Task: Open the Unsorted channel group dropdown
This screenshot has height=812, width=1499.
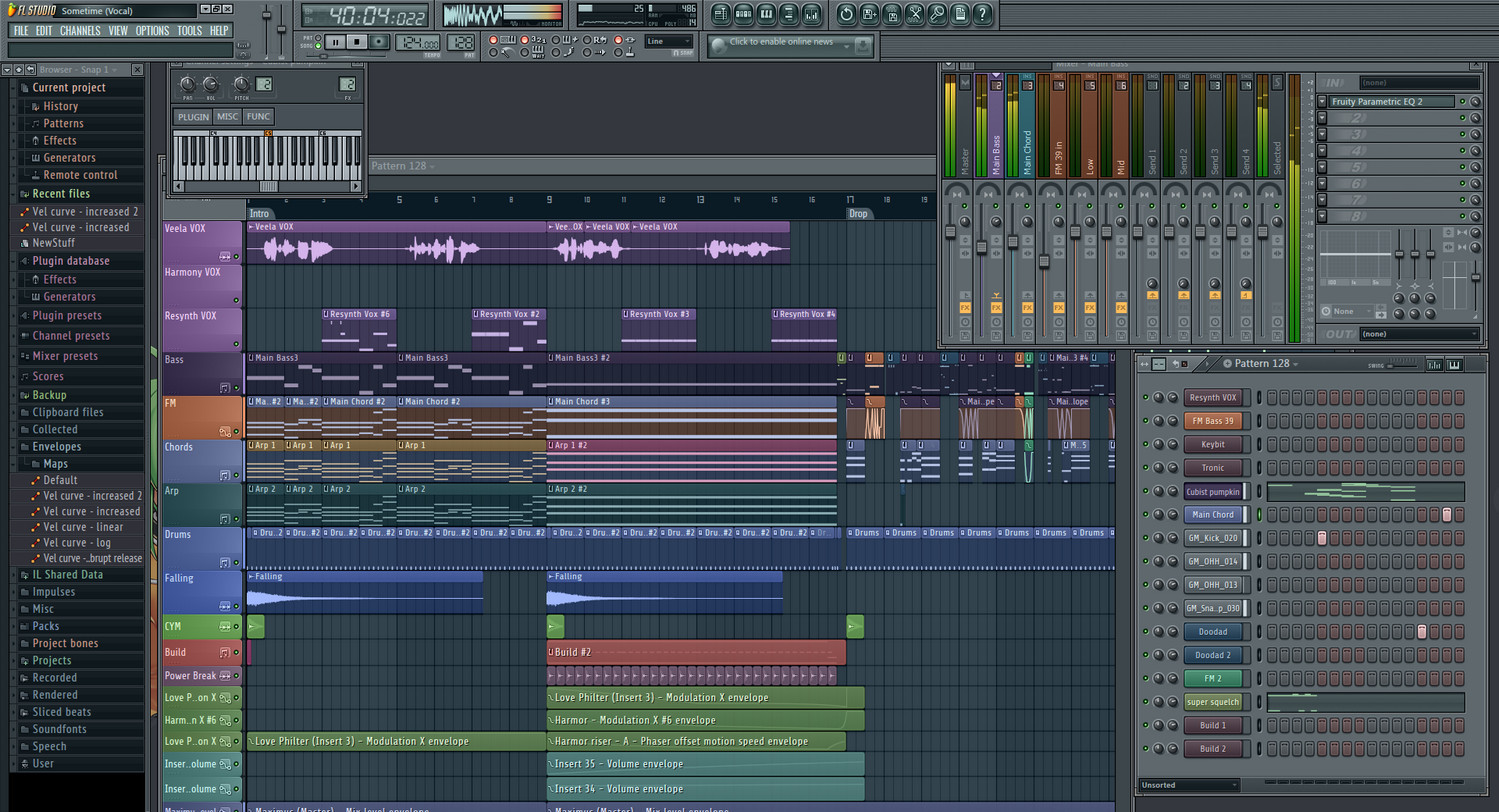Action: tap(1189, 785)
